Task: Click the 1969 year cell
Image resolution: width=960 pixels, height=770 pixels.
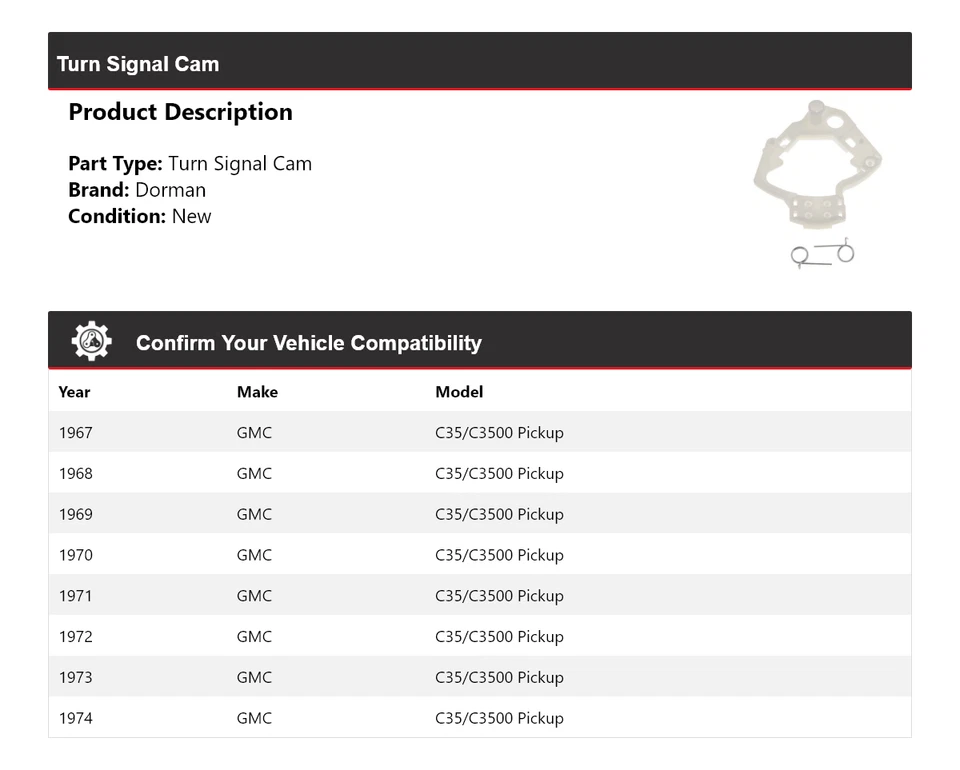Action: (x=75, y=515)
